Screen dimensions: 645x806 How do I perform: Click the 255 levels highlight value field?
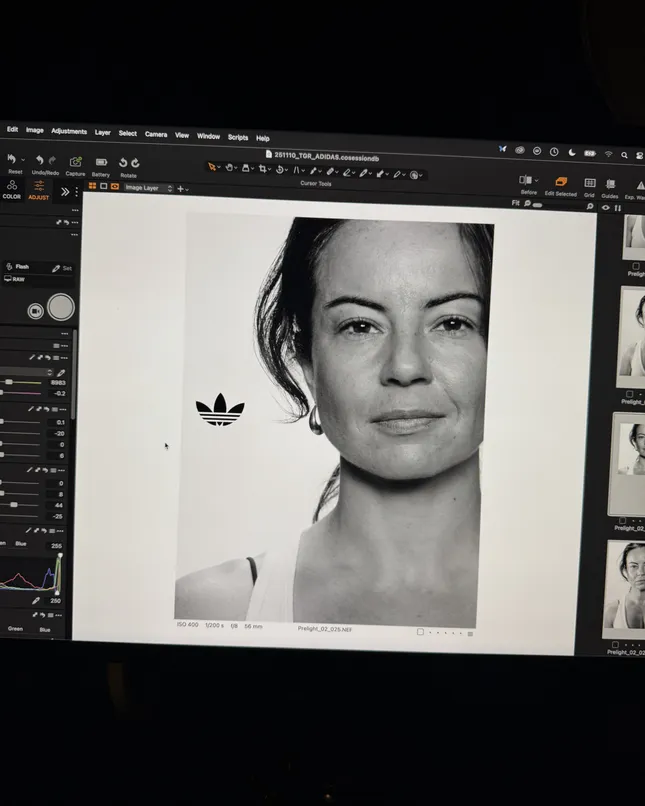point(56,546)
